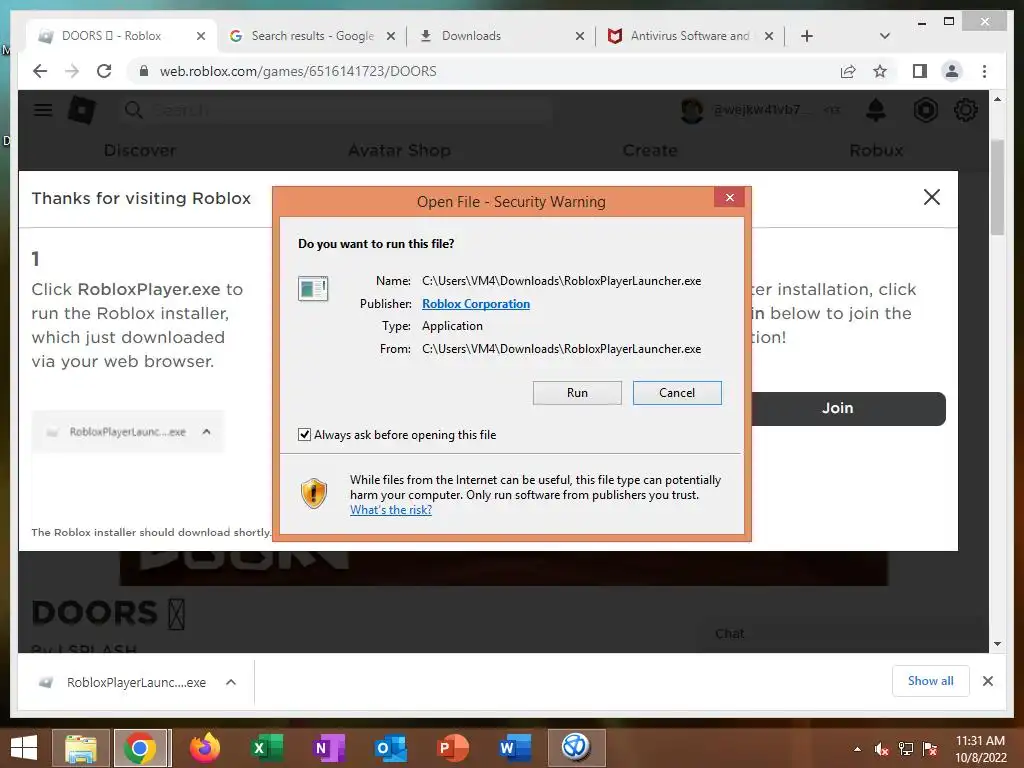The height and width of the screenshot is (768, 1024).
Task: Click the muted volume tray icon
Action: coord(881,749)
